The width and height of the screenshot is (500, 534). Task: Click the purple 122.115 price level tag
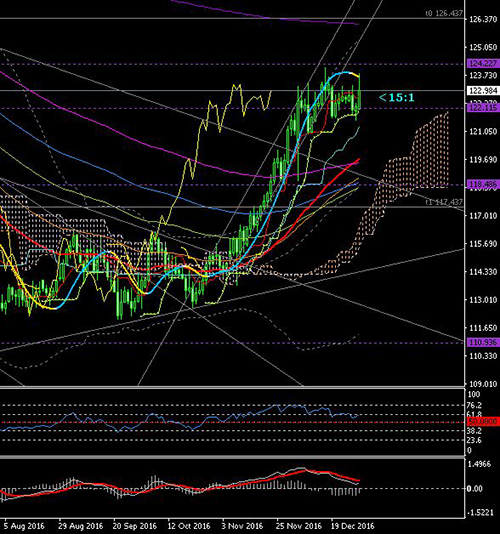483,108
